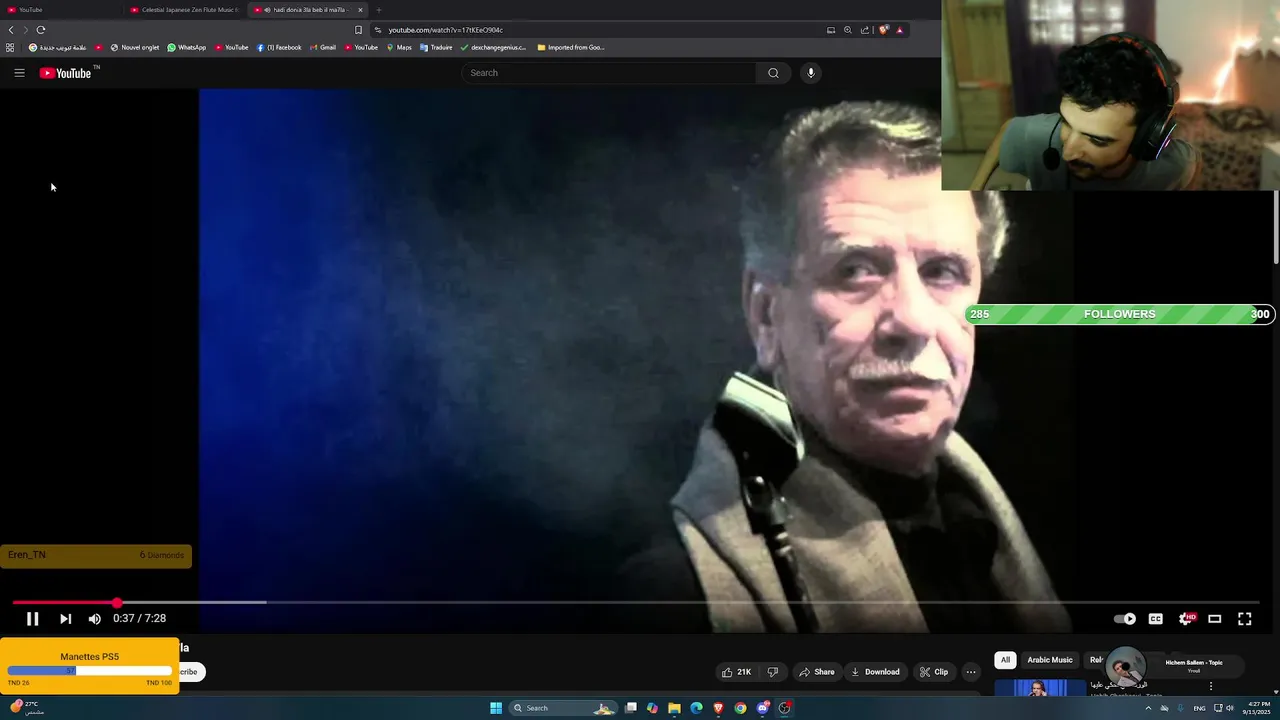Open the Brave Rewards triangle icon
1280x720 pixels.
tap(900, 30)
